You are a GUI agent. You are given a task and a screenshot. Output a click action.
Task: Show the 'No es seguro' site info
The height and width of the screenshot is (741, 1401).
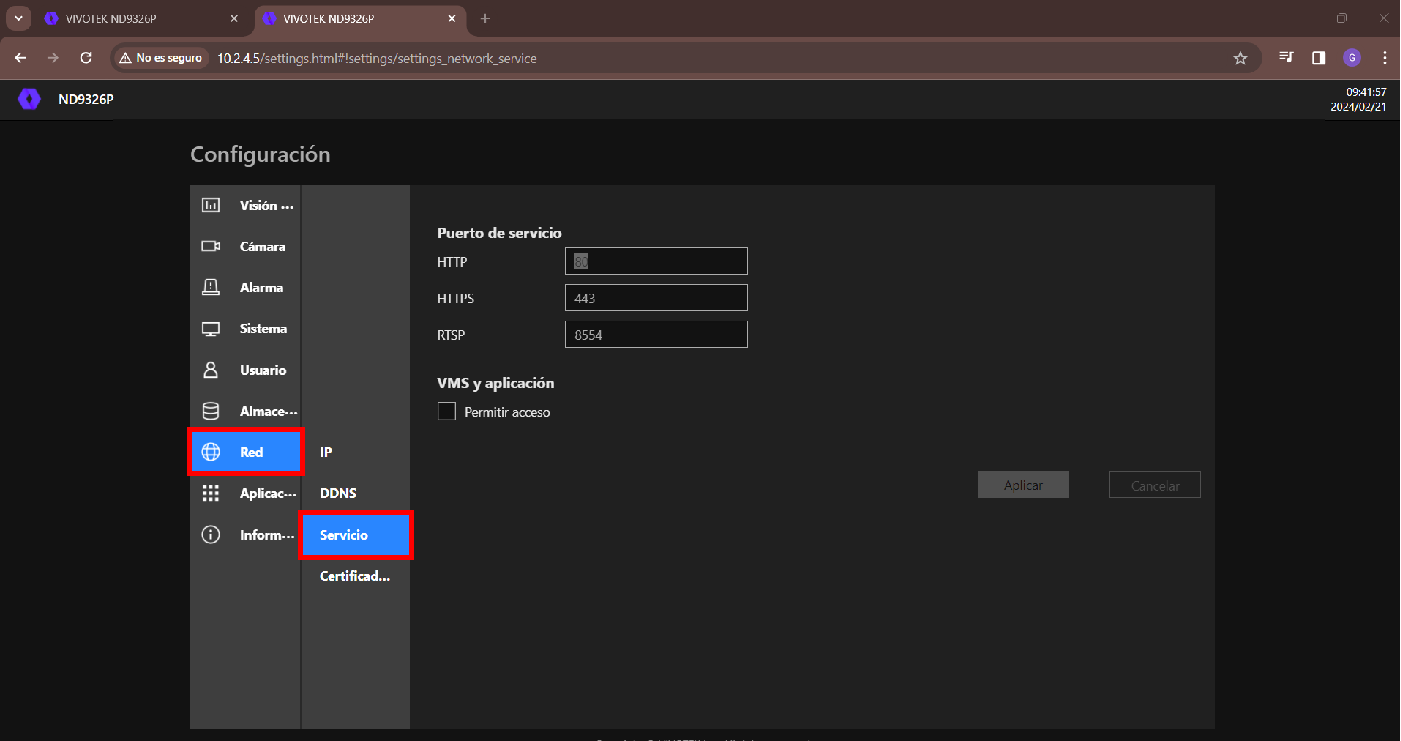click(160, 58)
